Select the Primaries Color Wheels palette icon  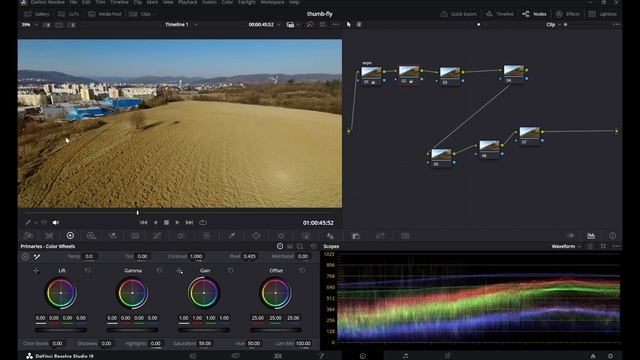[70, 236]
